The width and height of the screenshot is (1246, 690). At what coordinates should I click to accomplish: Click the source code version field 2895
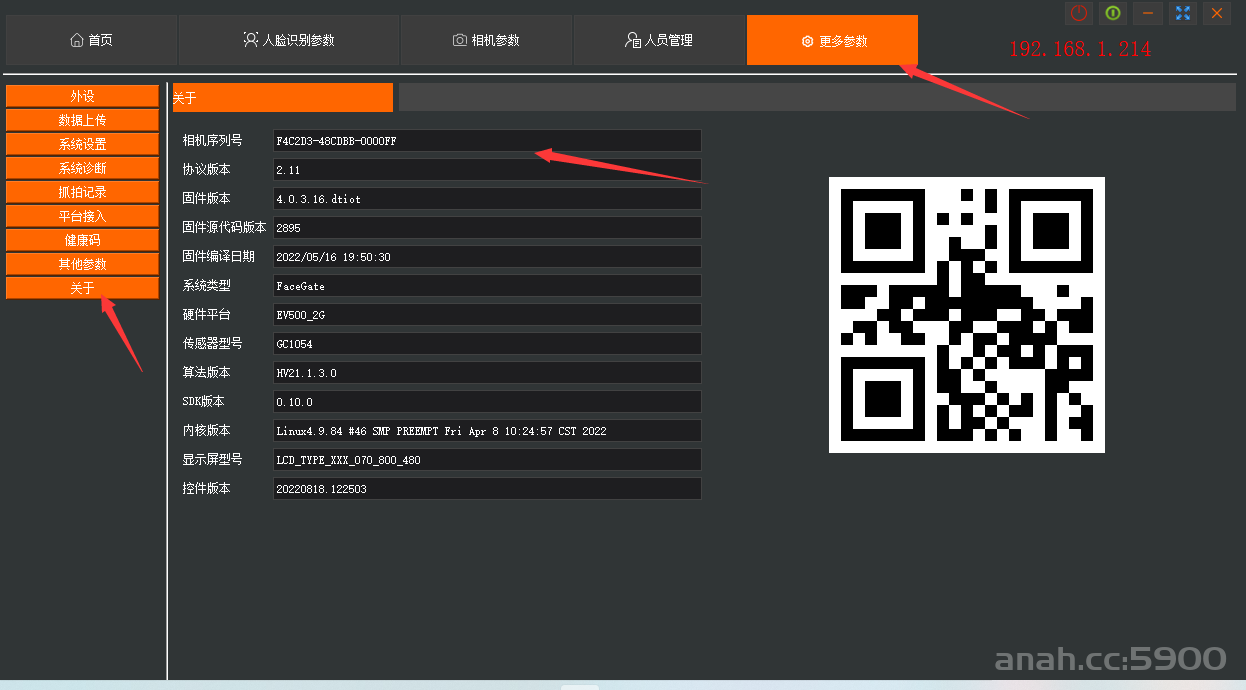click(487, 228)
